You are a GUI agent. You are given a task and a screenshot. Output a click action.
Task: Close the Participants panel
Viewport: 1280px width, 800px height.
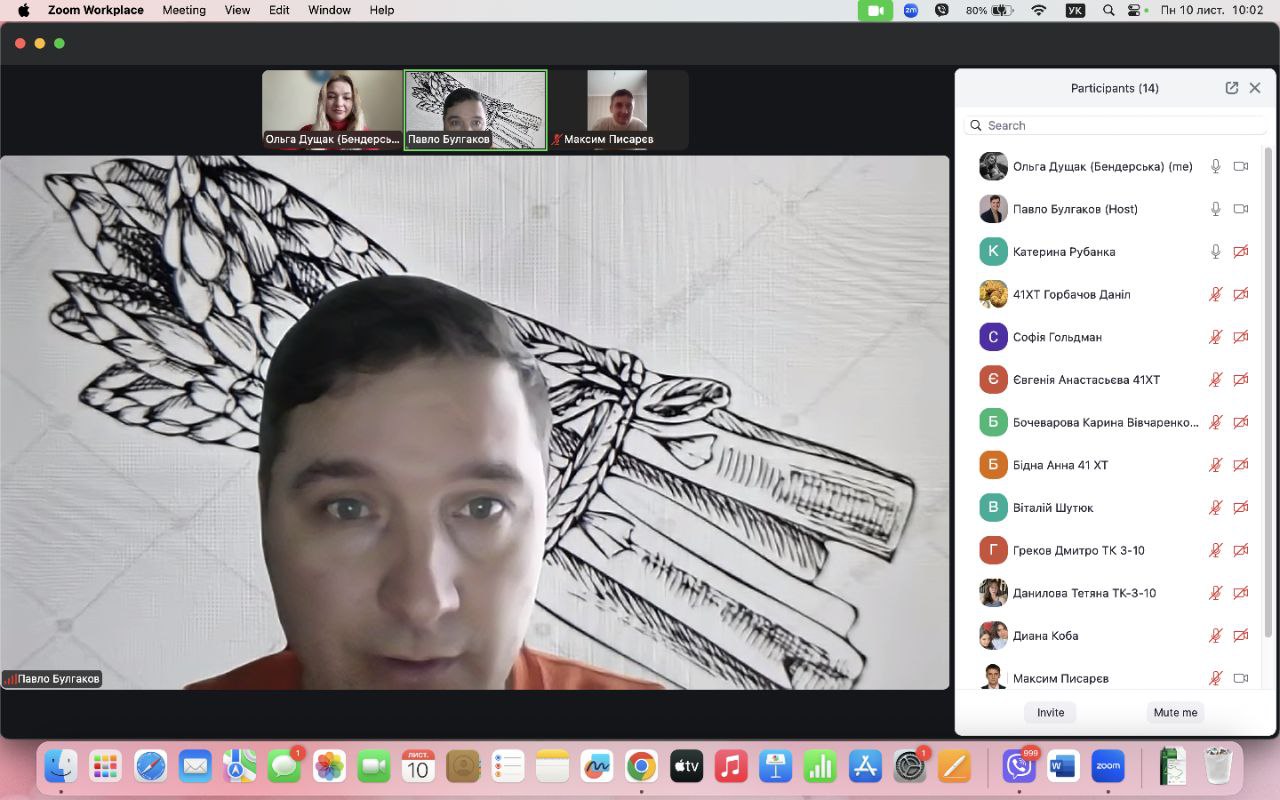point(1255,88)
